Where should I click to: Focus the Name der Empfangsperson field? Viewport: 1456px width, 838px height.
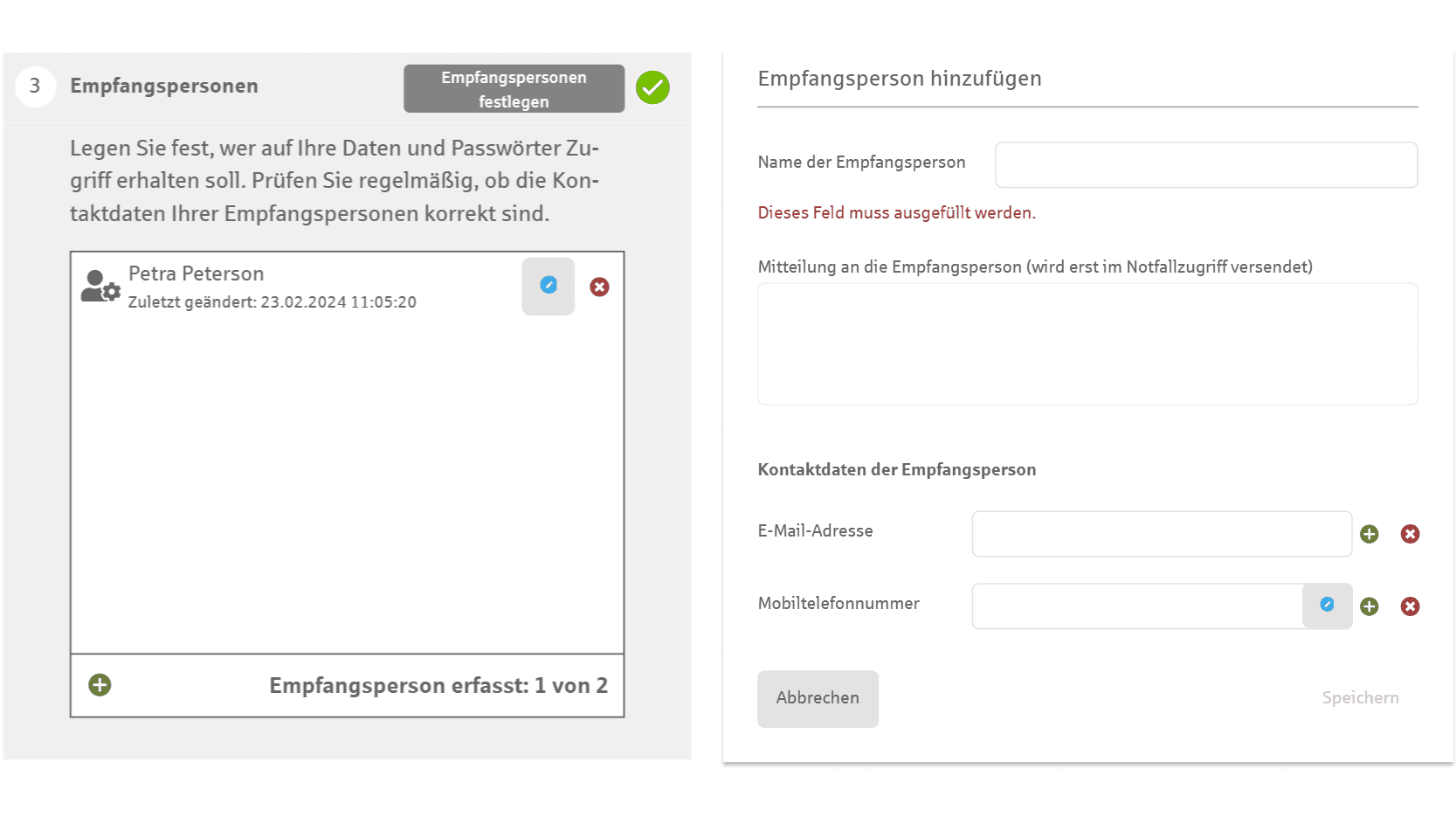coord(1206,164)
